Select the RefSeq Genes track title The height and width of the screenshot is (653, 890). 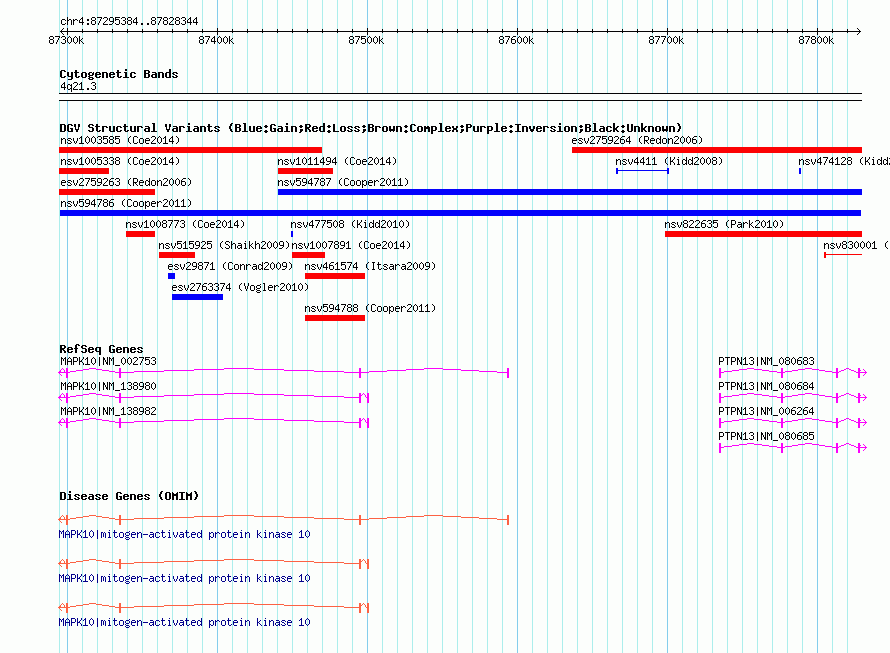pyautogui.click(x=101, y=349)
